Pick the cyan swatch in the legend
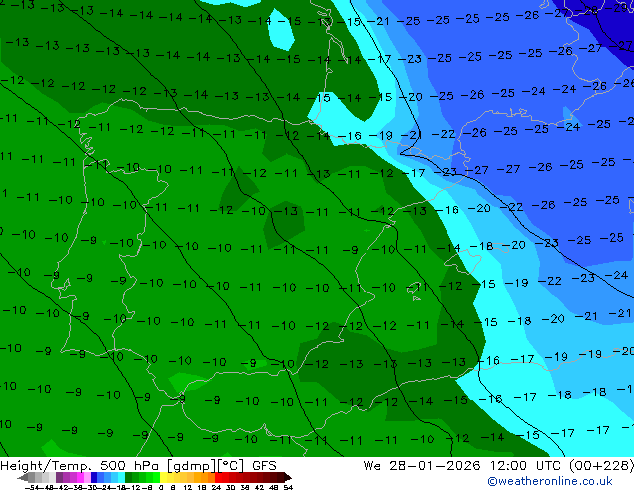The height and width of the screenshot is (490, 634). [121, 477]
